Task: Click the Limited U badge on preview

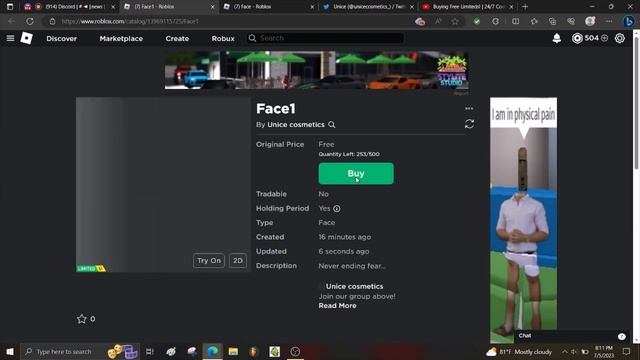Action: click(x=91, y=268)
